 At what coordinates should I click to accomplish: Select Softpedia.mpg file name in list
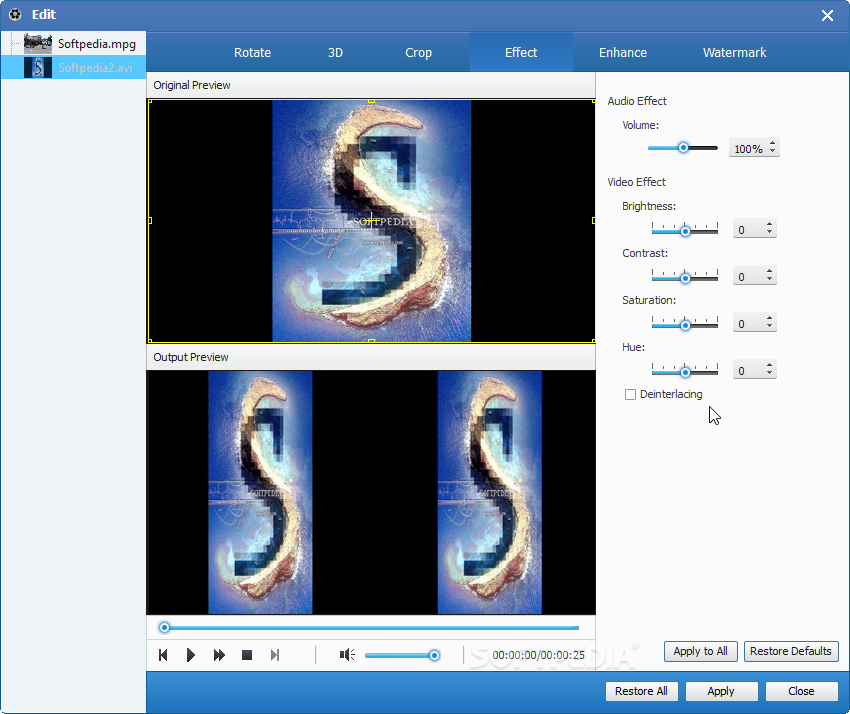97,44
